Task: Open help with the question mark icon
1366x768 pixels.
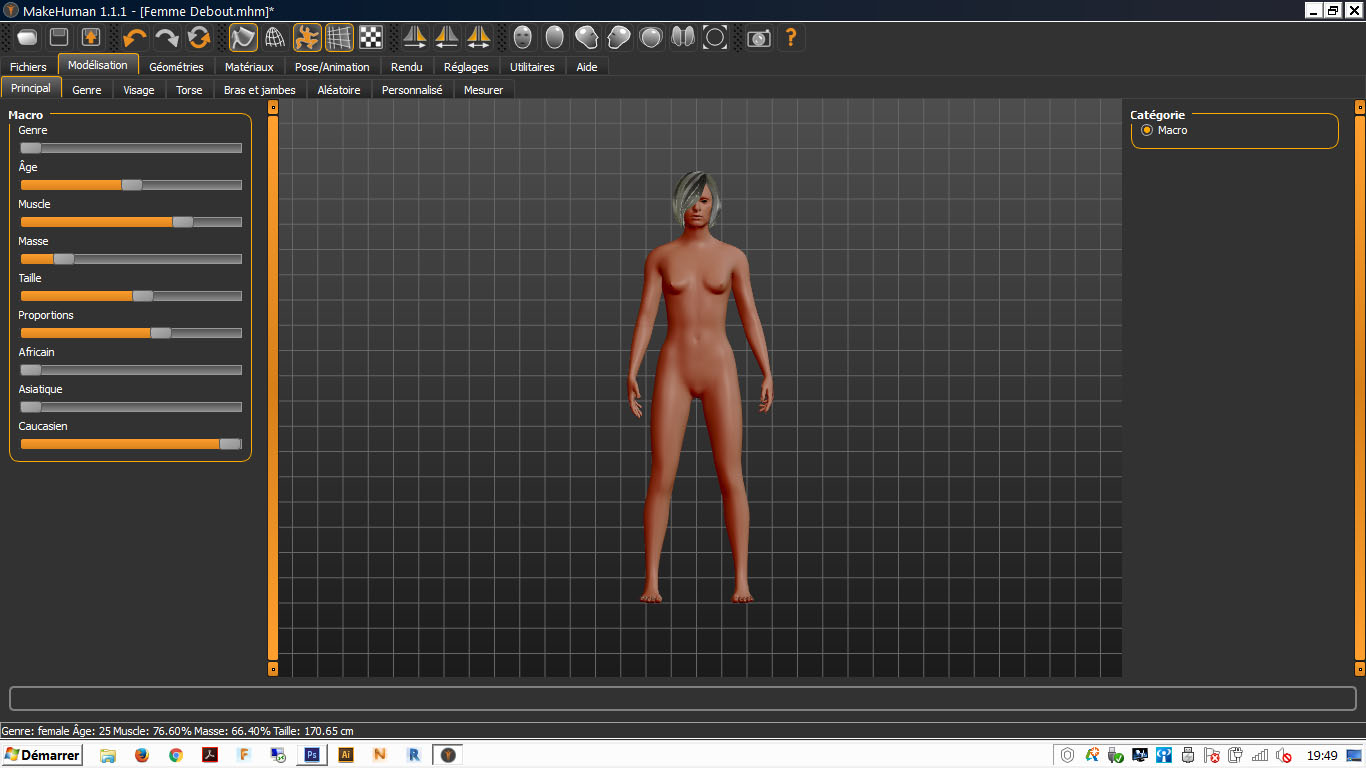Action: point(791,38)
